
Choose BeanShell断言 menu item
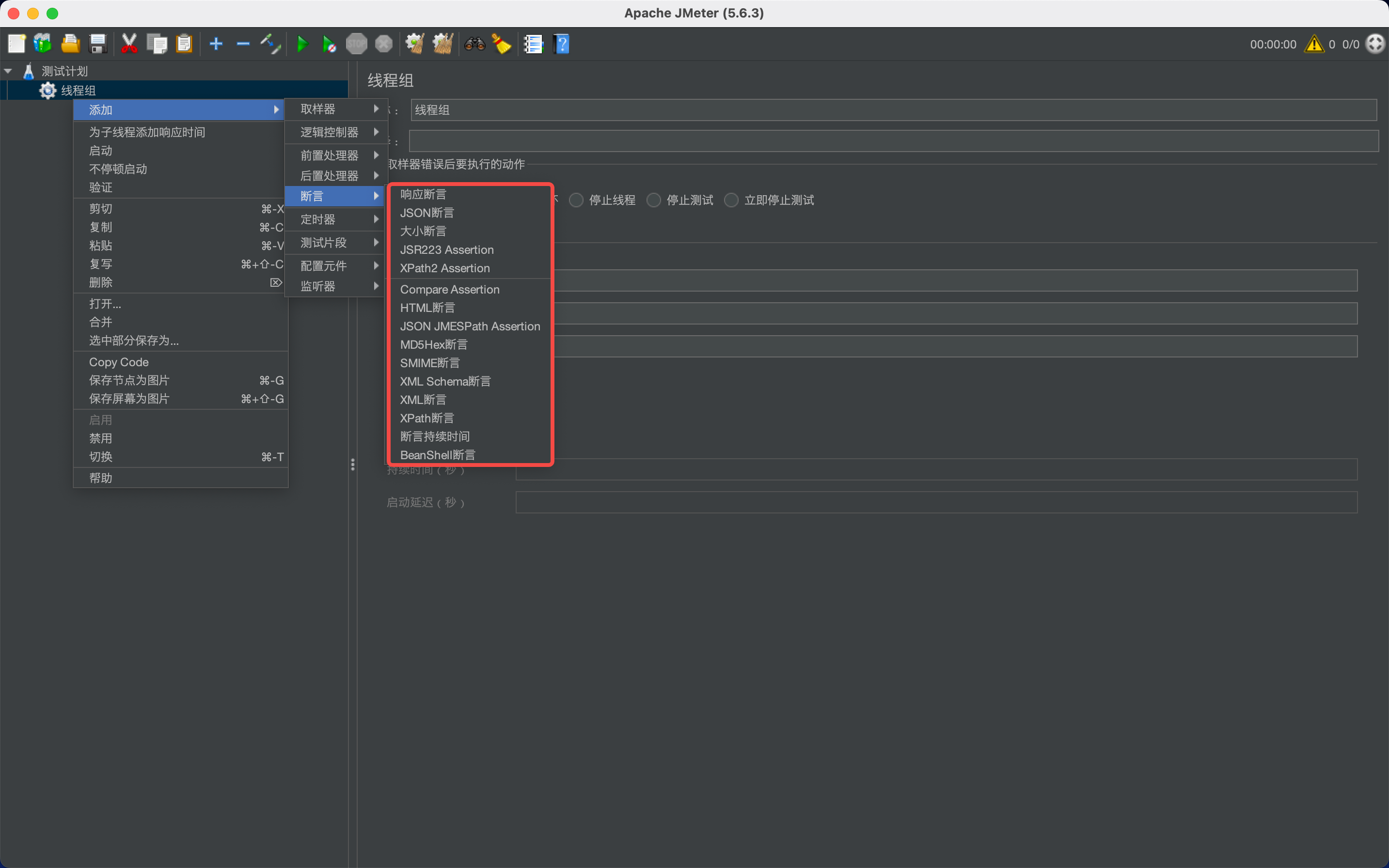tap(470, 455)
